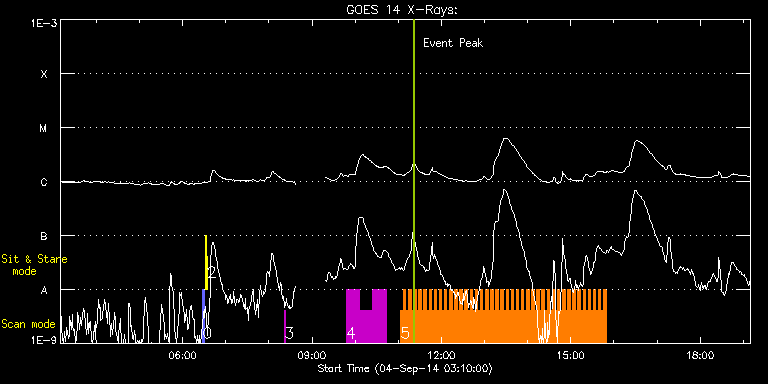Click the GOES 14 X-Rays title
Screen dimensions: 768x384
click(x=402, y=10)
